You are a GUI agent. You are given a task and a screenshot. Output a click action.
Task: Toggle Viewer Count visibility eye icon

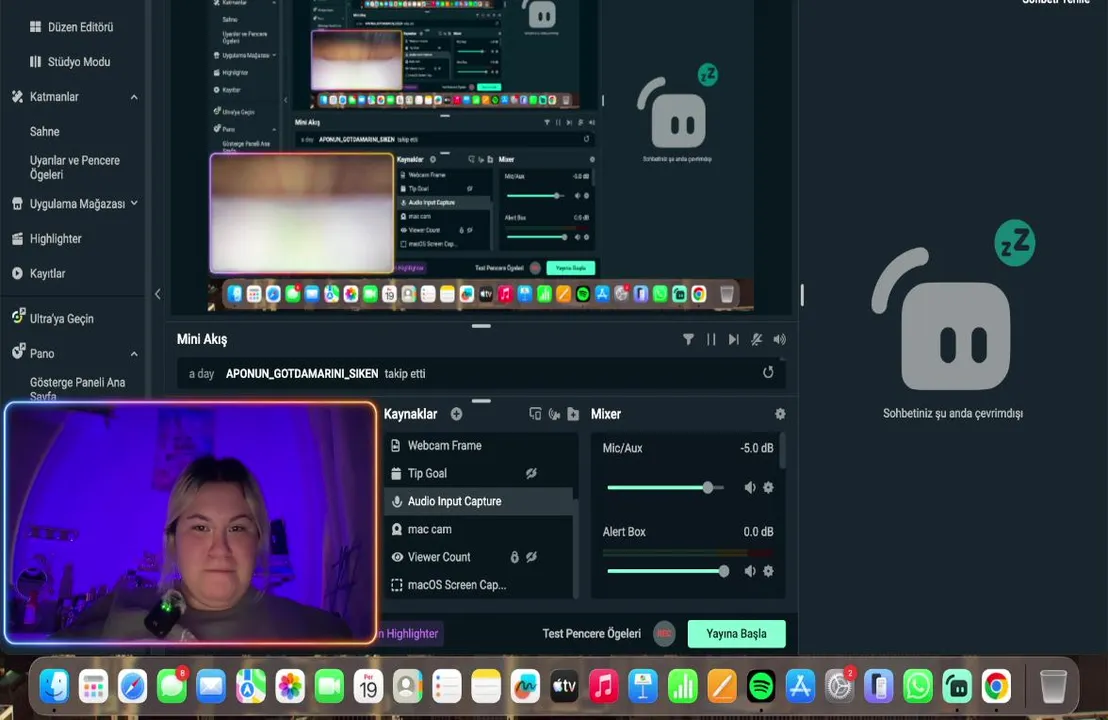click(x=531, y=557)
